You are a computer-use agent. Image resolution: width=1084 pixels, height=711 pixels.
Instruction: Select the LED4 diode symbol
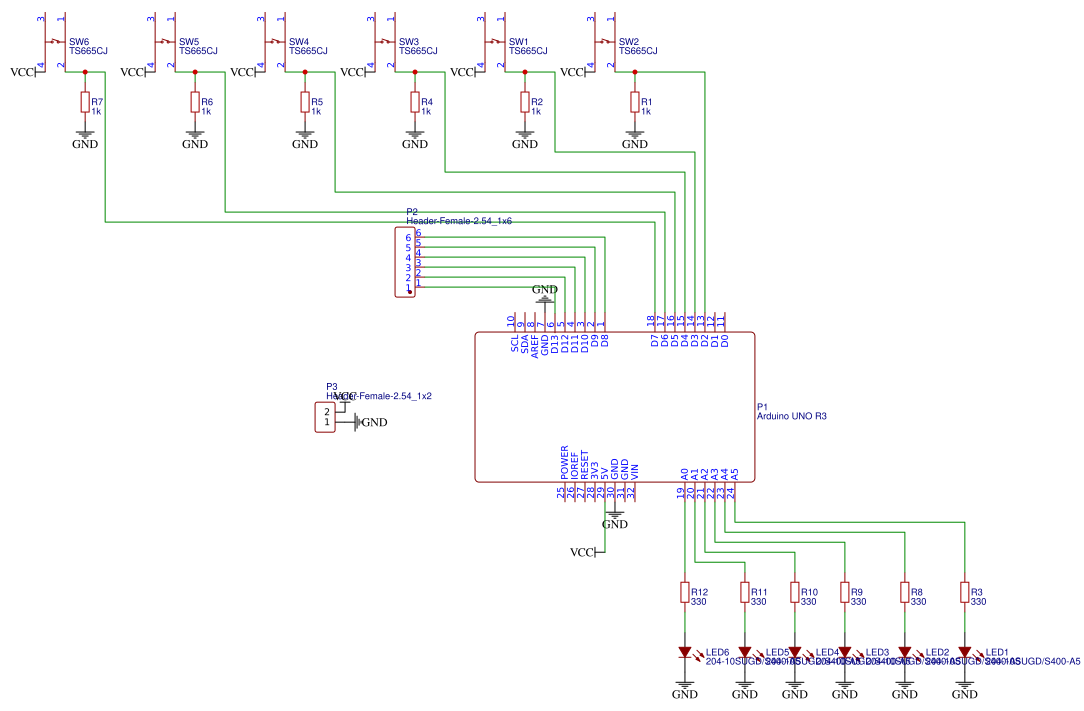click(795, 652)
